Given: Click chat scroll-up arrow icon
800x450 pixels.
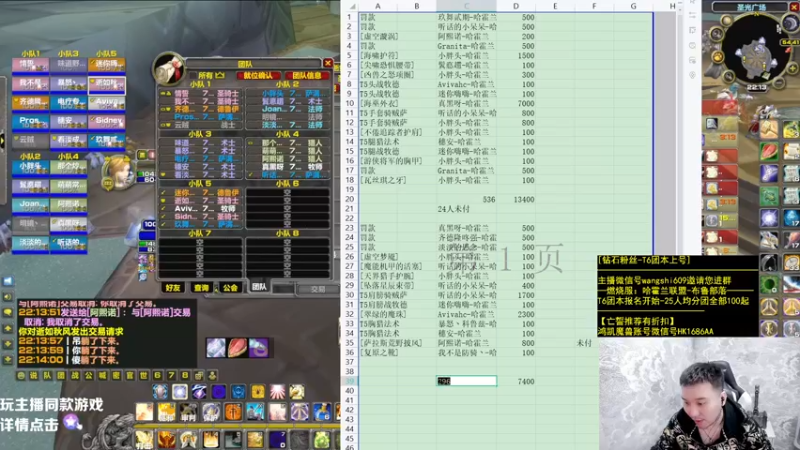Looking at the screenshot, I should [8, 329].
